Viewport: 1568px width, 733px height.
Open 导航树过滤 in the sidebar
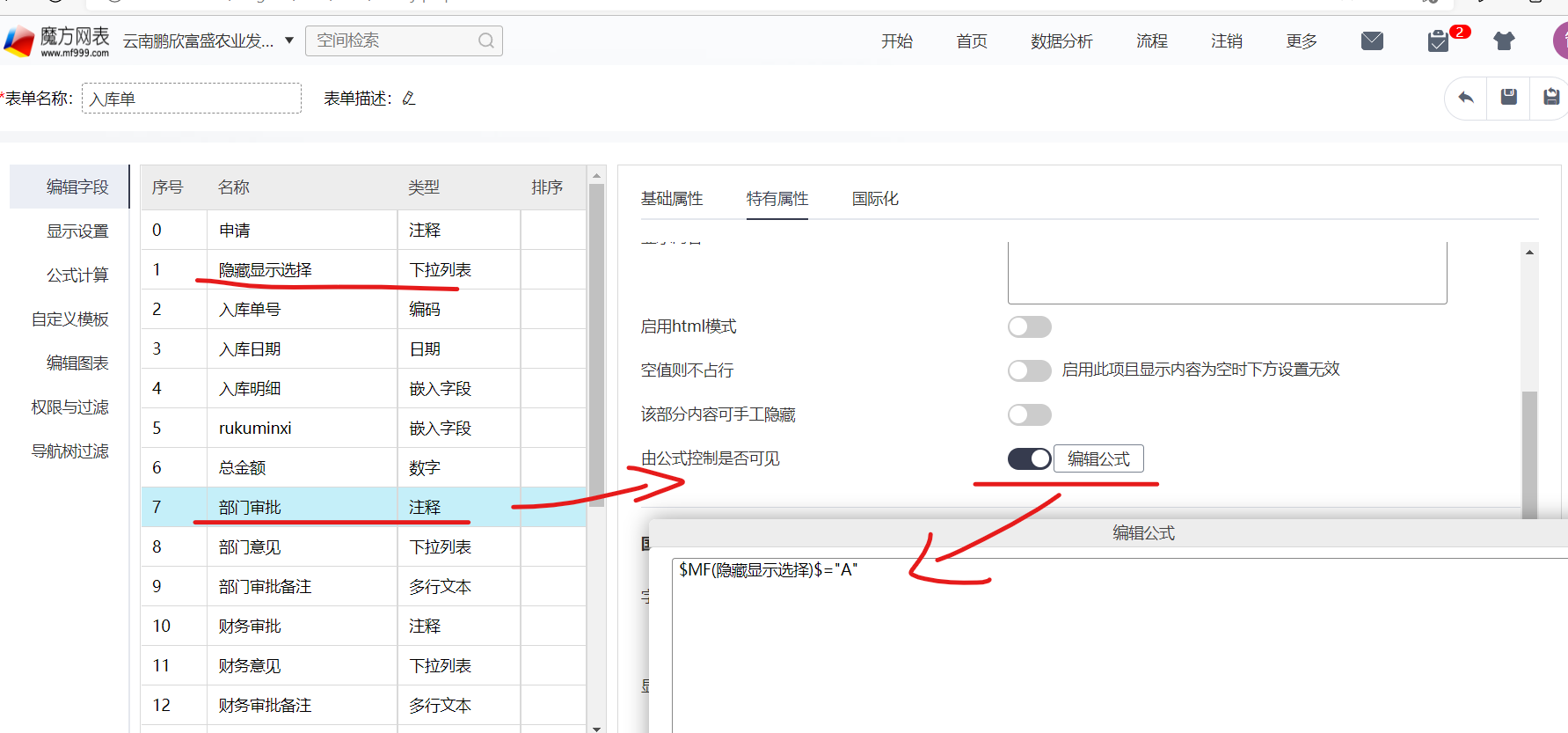(x=69, y=451)
